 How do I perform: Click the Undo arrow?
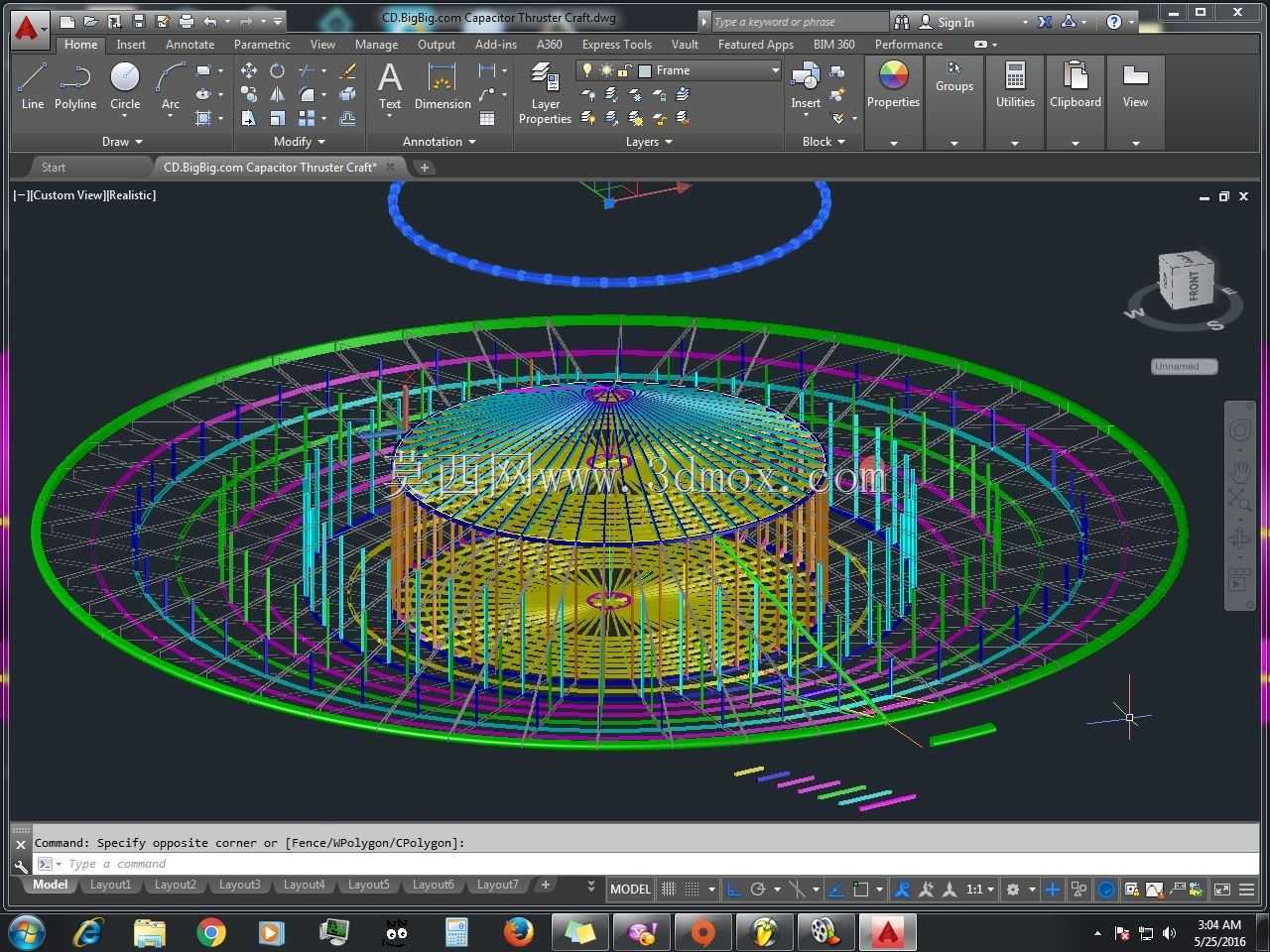point(209,21)
